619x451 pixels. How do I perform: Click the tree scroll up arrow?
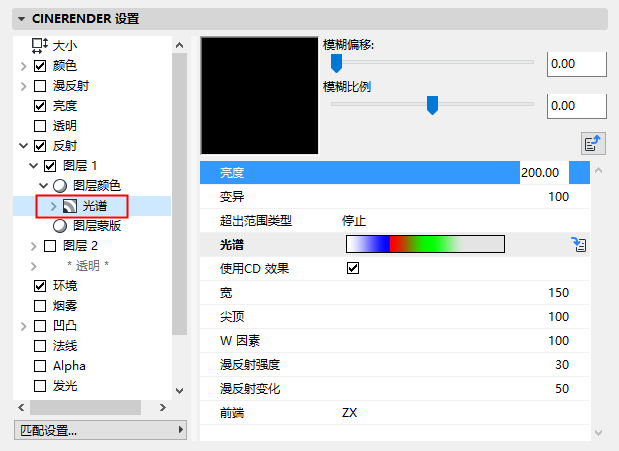coord(180,45)
